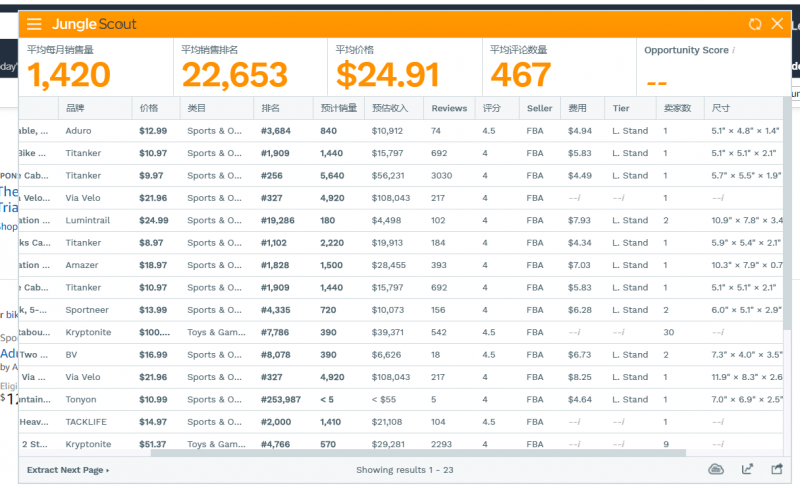The height and width of the screenshot is (490, 800).
Task: Click the Seller column header
Action: point(539,108)
